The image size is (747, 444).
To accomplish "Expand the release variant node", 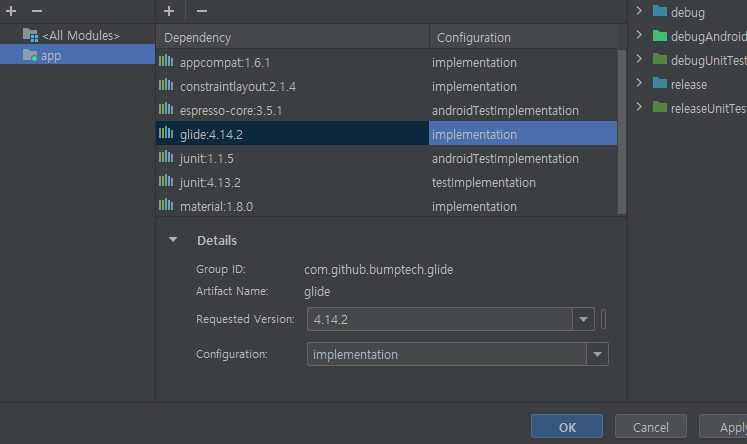I will [639, 83].
